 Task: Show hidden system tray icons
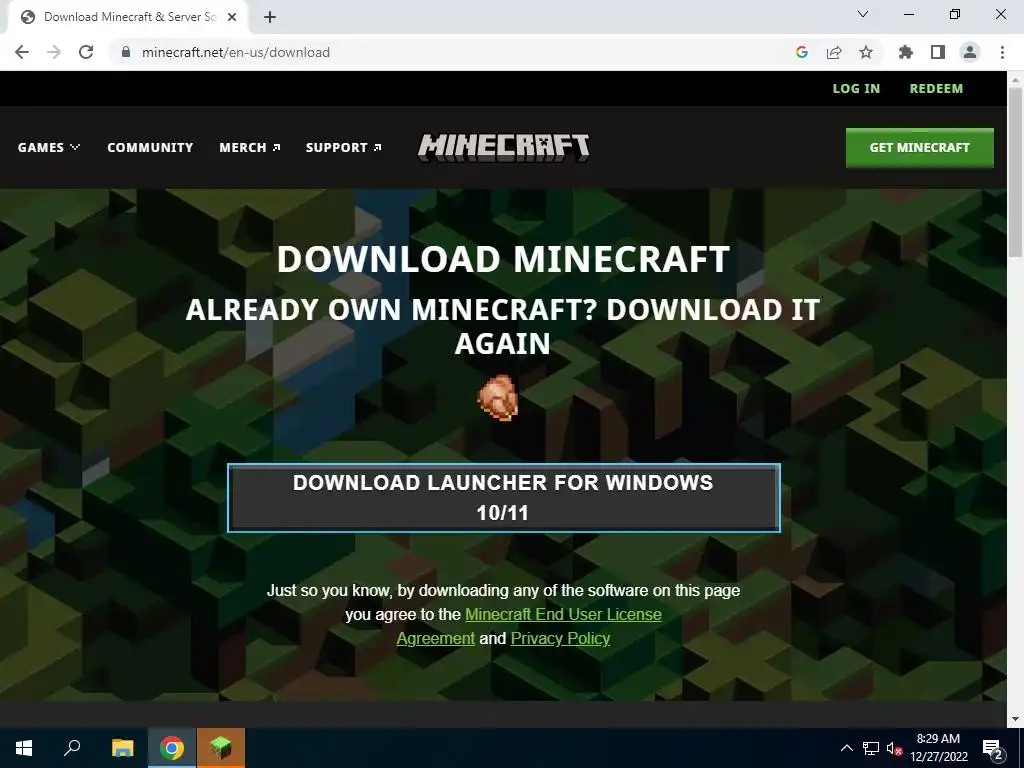(846, 748)
